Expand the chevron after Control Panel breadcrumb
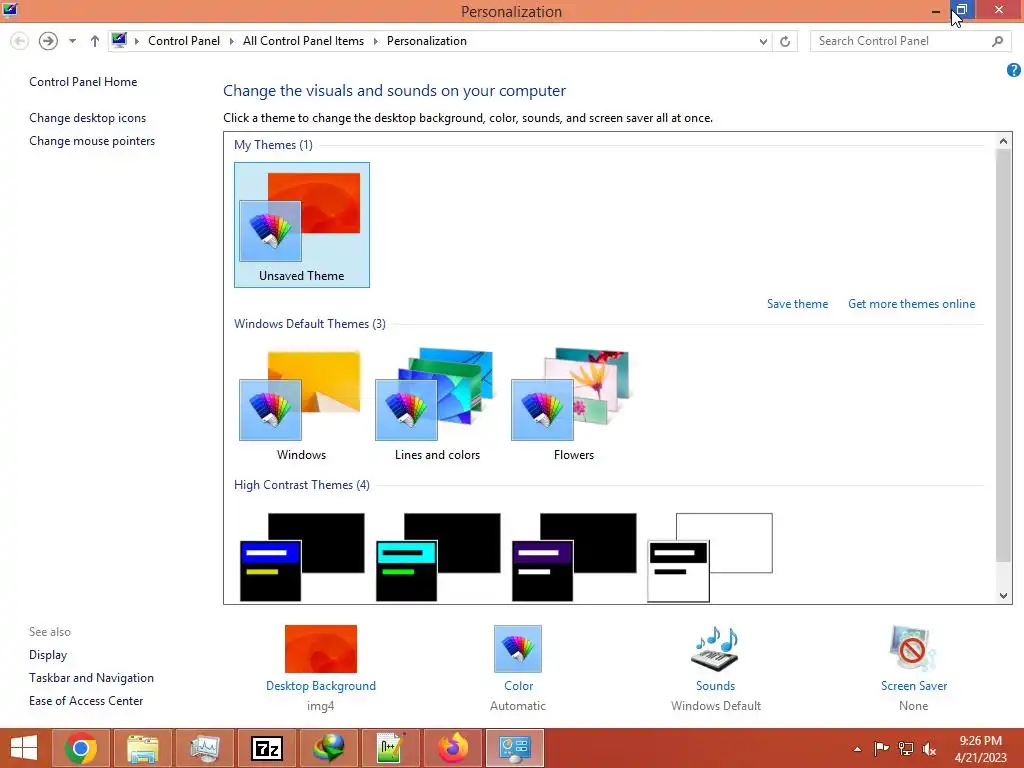 tap(231, 41)
